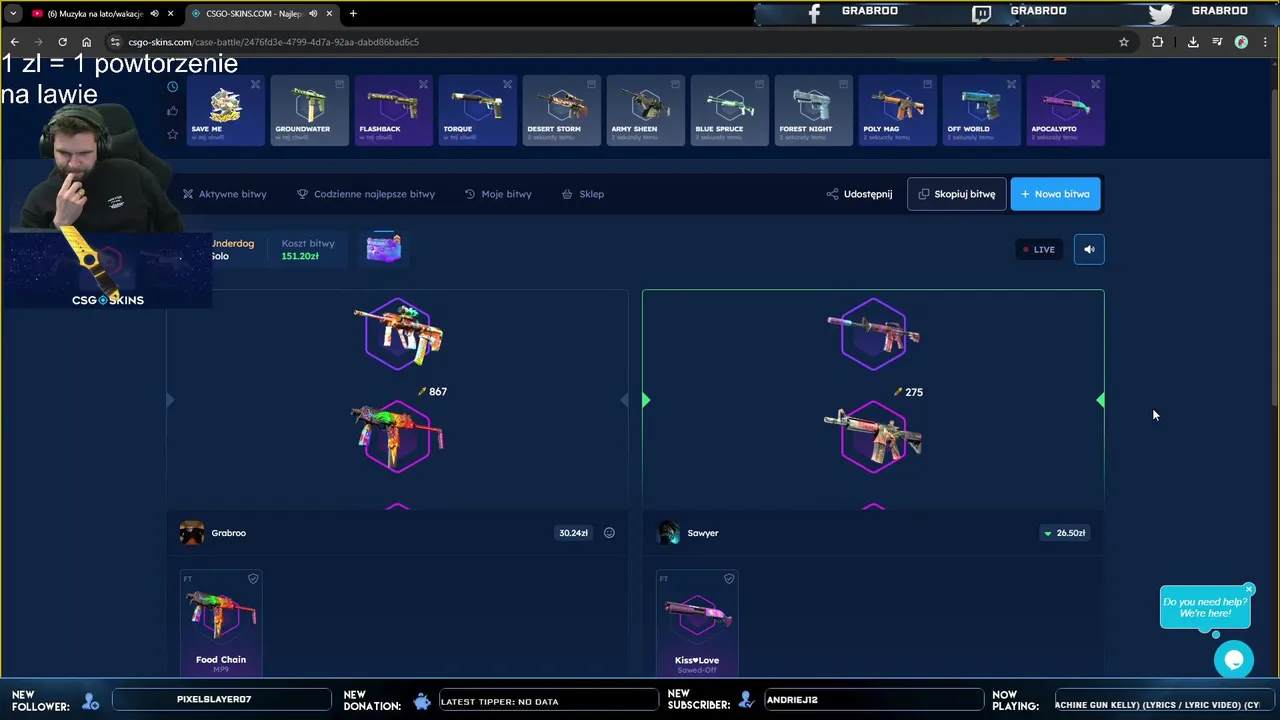Screen dimensions: 1280x720
Task: Open the DESERT STORM drop card
Action: [562, 110]
